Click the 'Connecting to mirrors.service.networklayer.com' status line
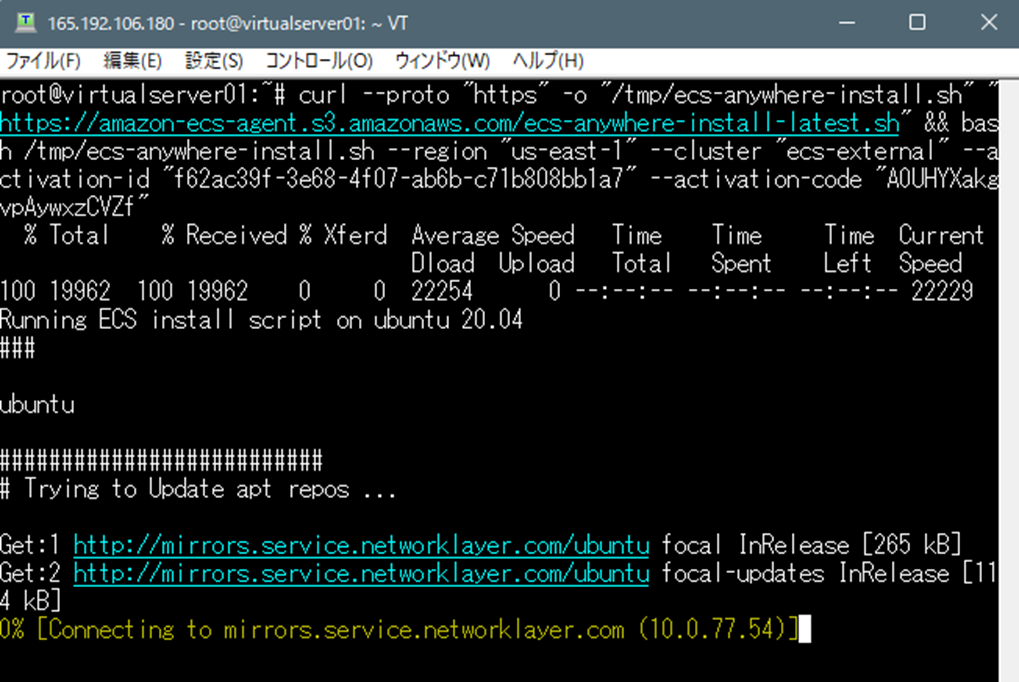This screenshot has height=682, width=1019. (399, 629)
